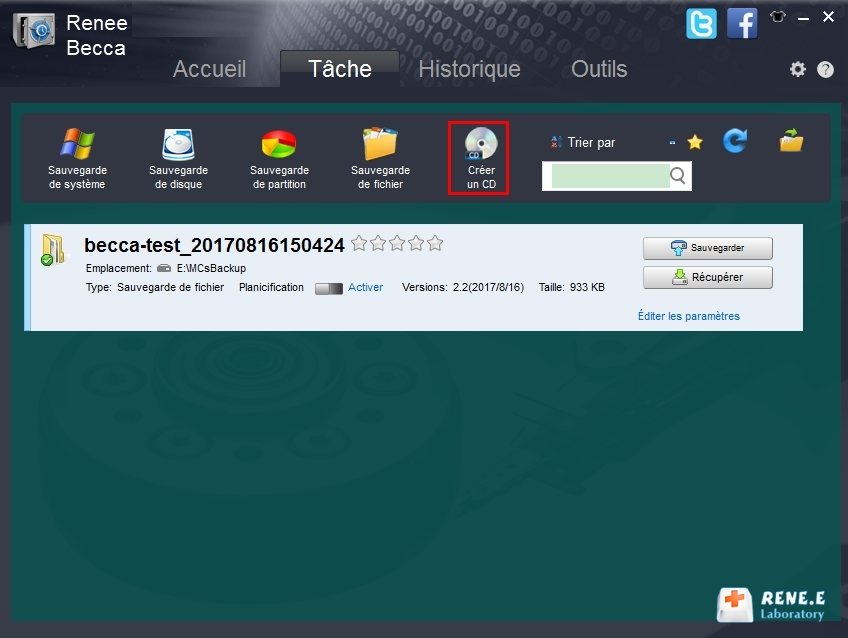848x638 pixels.
Task: Open Sauvegarde de fichier backup
Action: pyautogui.click(x=380, y=158)
